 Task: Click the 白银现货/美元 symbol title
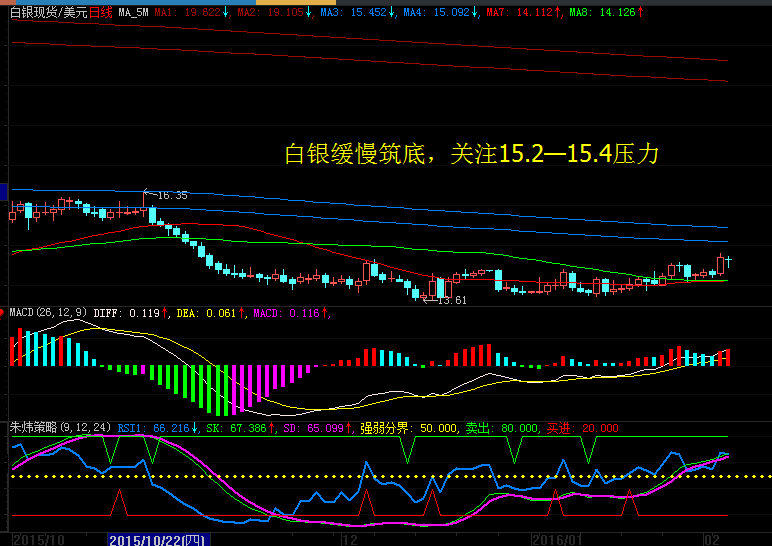click(x=46, y=12)
